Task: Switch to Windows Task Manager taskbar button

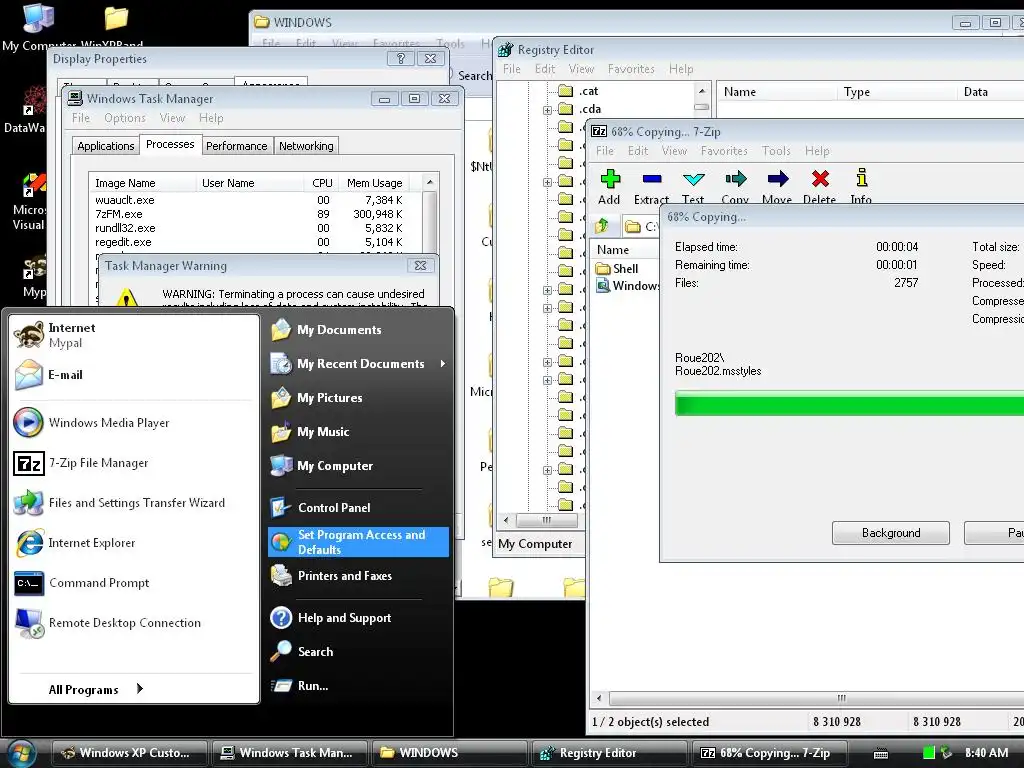Action: click(x=289, y=753)
